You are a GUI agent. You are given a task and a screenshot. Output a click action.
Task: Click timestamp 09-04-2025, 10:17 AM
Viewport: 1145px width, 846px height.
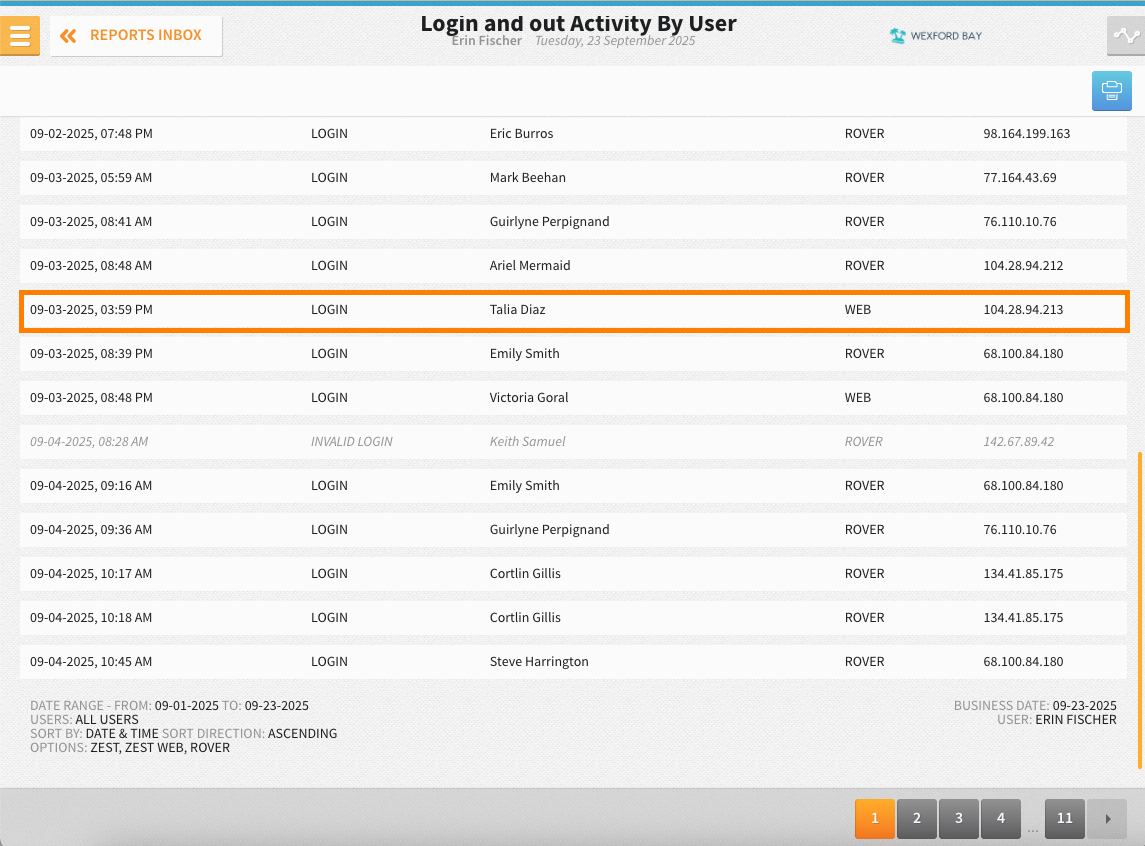pyautogui.click(x=91, y=574)
